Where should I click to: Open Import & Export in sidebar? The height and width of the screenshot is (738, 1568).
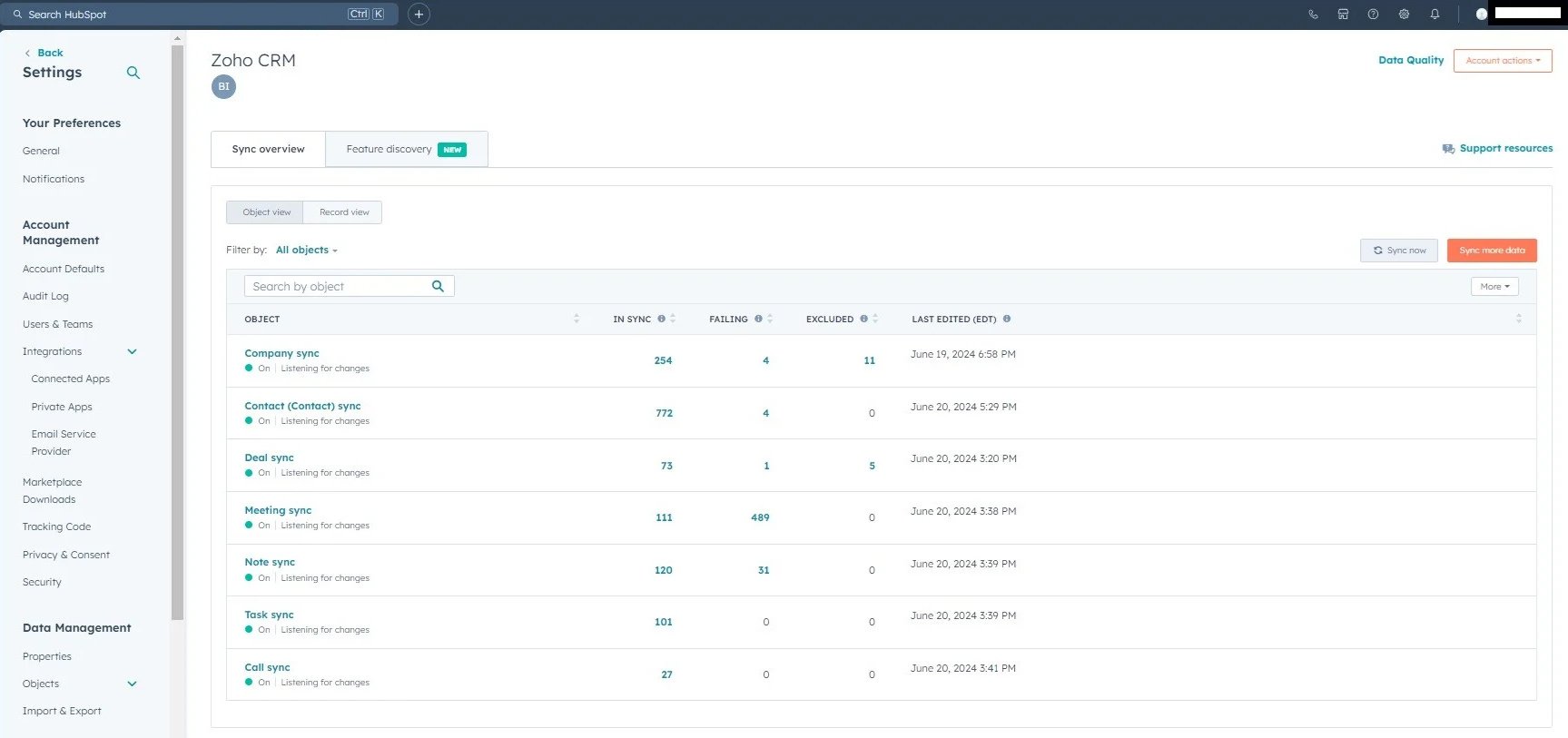tap(62, 712)
